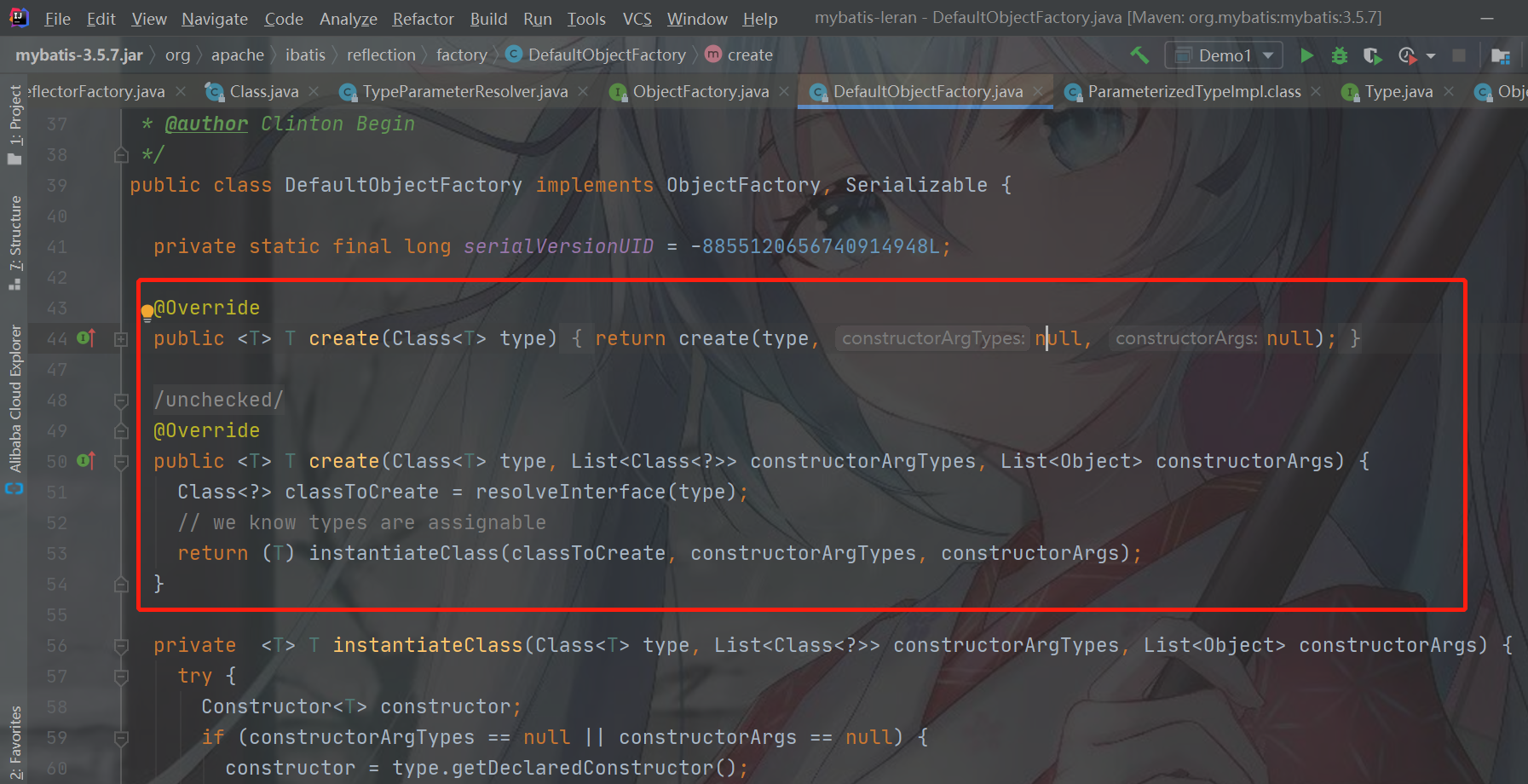
Task: Collapse the javadoc comment fold at line 38
Action: click(x=121, y=155)
